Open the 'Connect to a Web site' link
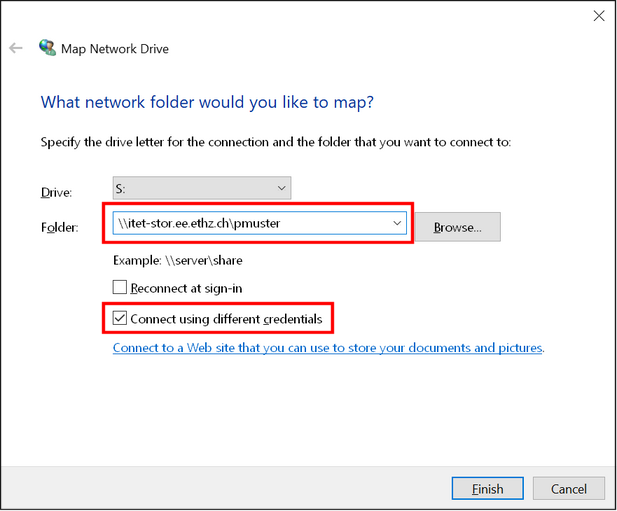 pyautogui.click(x=327, y=348)
